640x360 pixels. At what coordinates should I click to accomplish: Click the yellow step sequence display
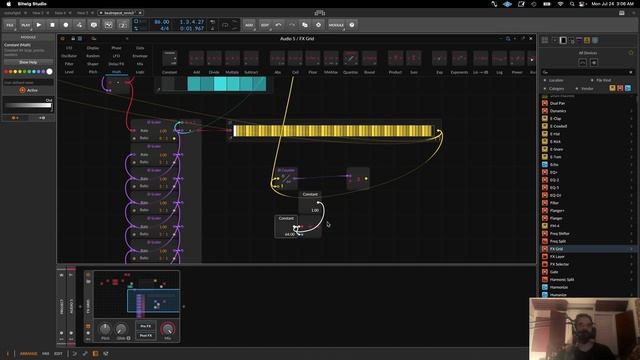click(x=333, y=131)
